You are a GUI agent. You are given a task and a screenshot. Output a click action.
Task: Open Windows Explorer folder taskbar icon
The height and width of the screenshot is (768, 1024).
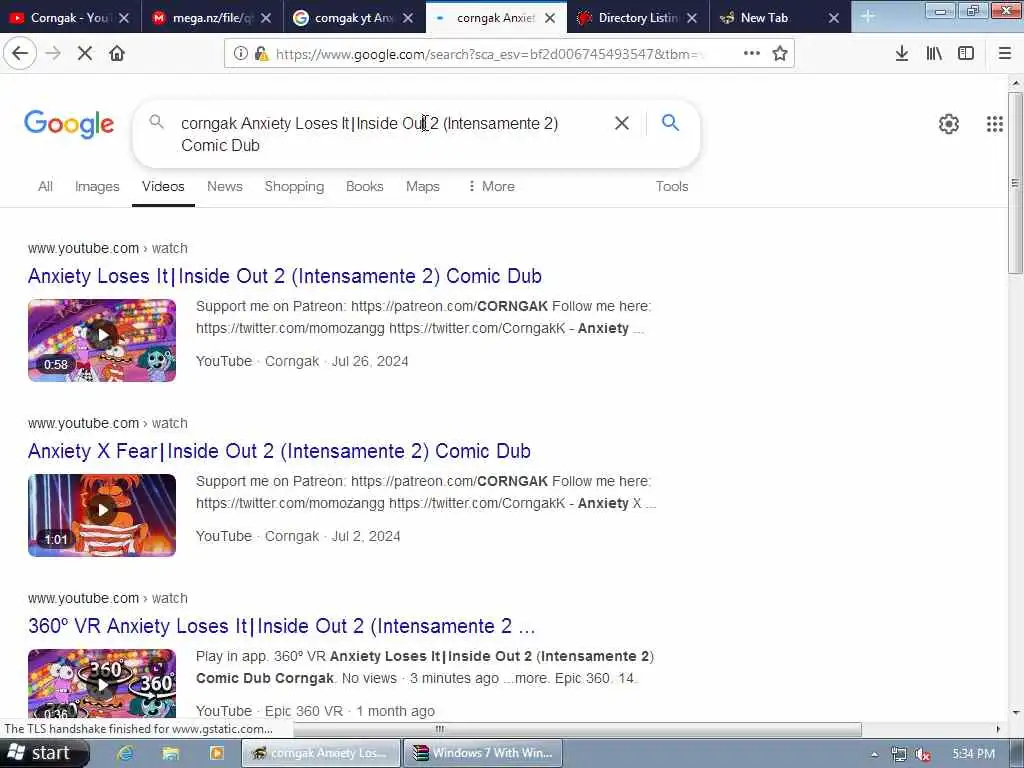click(x=170, y=753)
